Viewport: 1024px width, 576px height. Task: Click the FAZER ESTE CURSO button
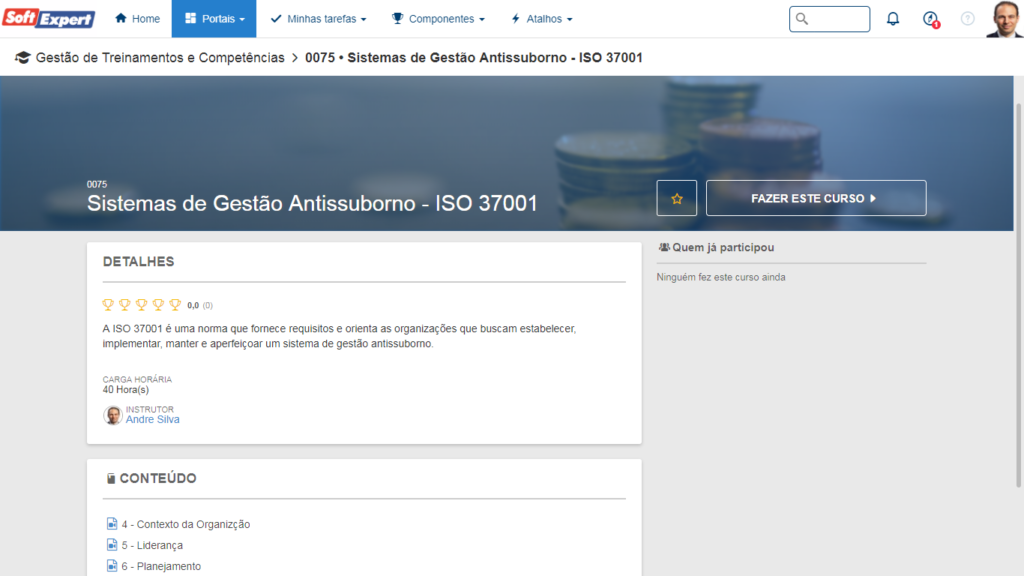tap(815, 198)
